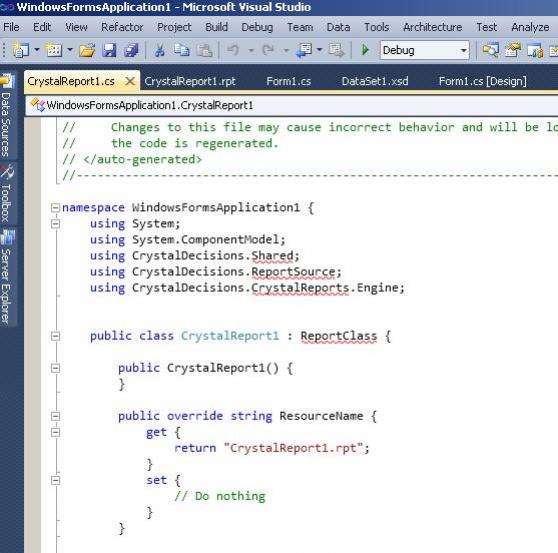The height and width of the screenshot is (553, 558).
Task: Click the "CrystalReport1.rpt" string literal
Action: (x=293, y=448)
